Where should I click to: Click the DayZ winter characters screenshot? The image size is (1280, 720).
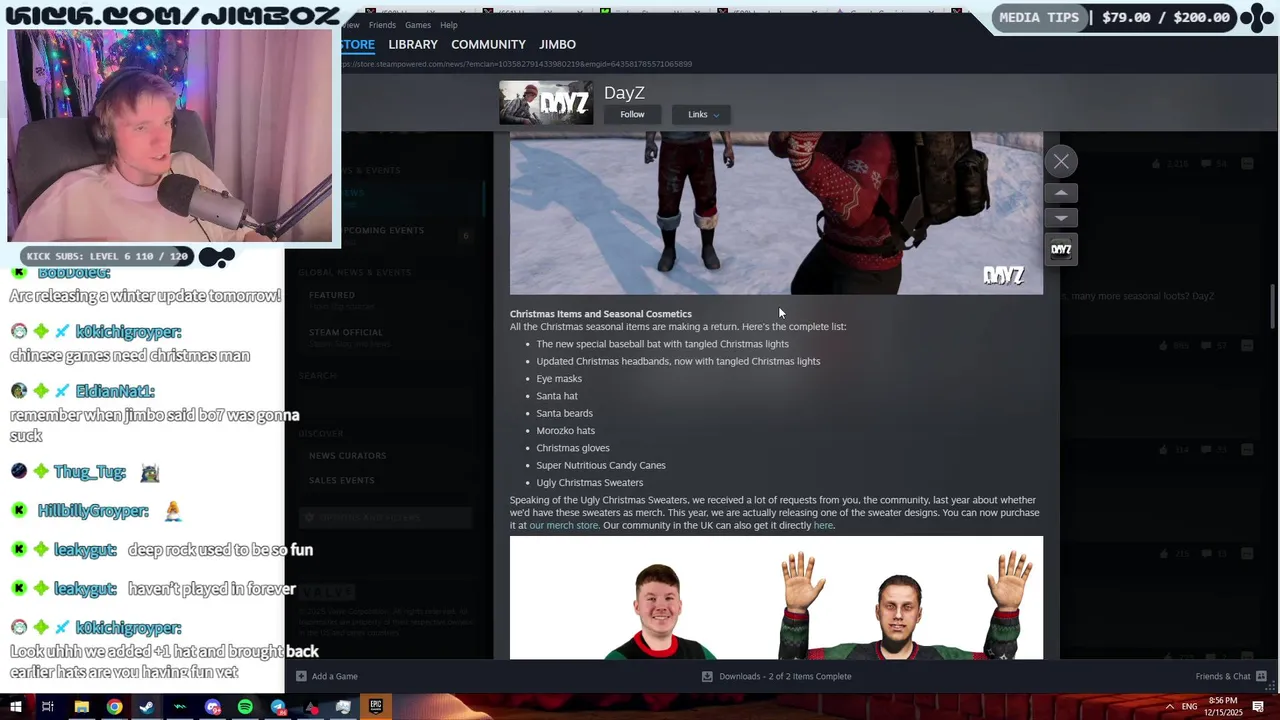point(776,213)
